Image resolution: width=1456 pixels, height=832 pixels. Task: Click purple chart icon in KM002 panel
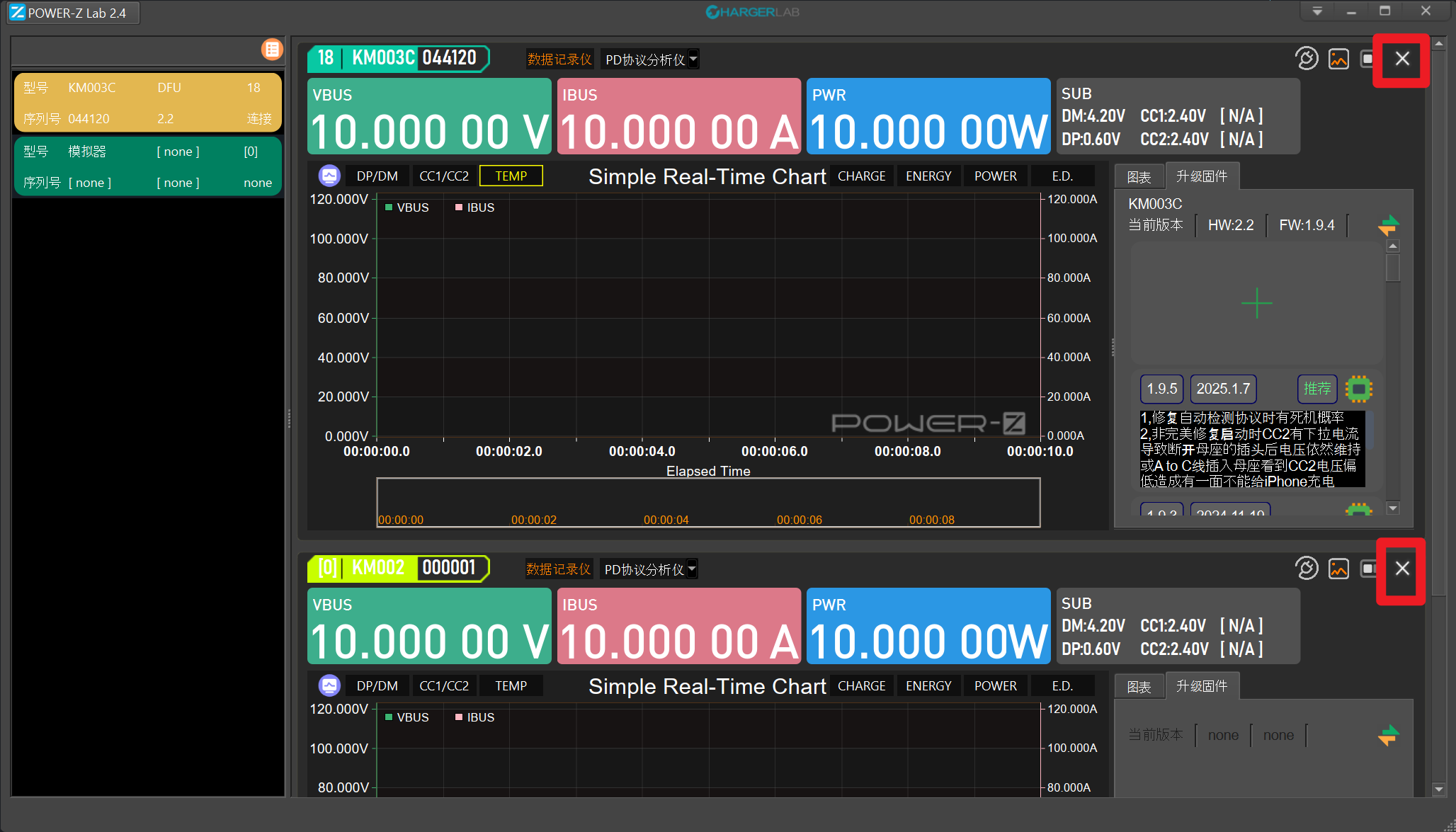[x=329, y=685]
